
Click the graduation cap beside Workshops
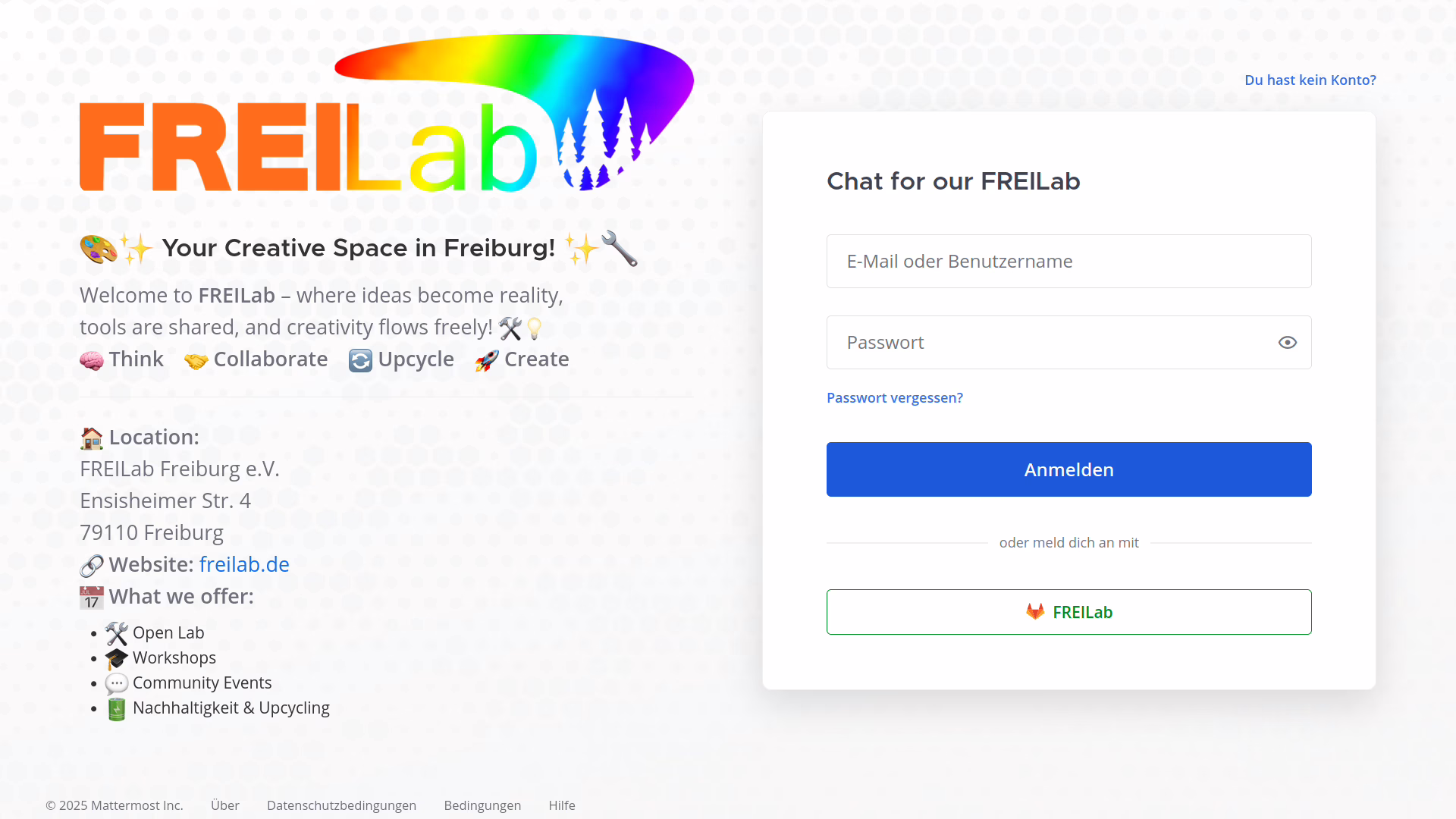(x=117, y=658)
